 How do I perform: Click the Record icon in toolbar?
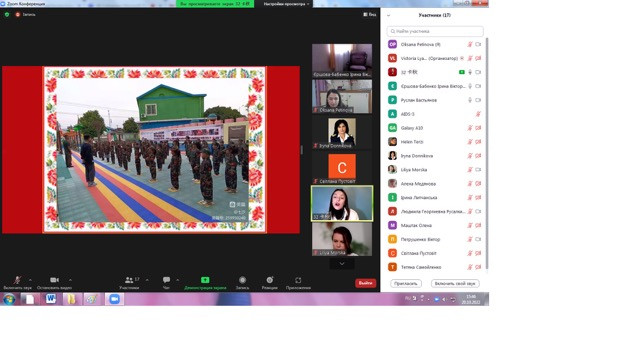click(242, 280)
